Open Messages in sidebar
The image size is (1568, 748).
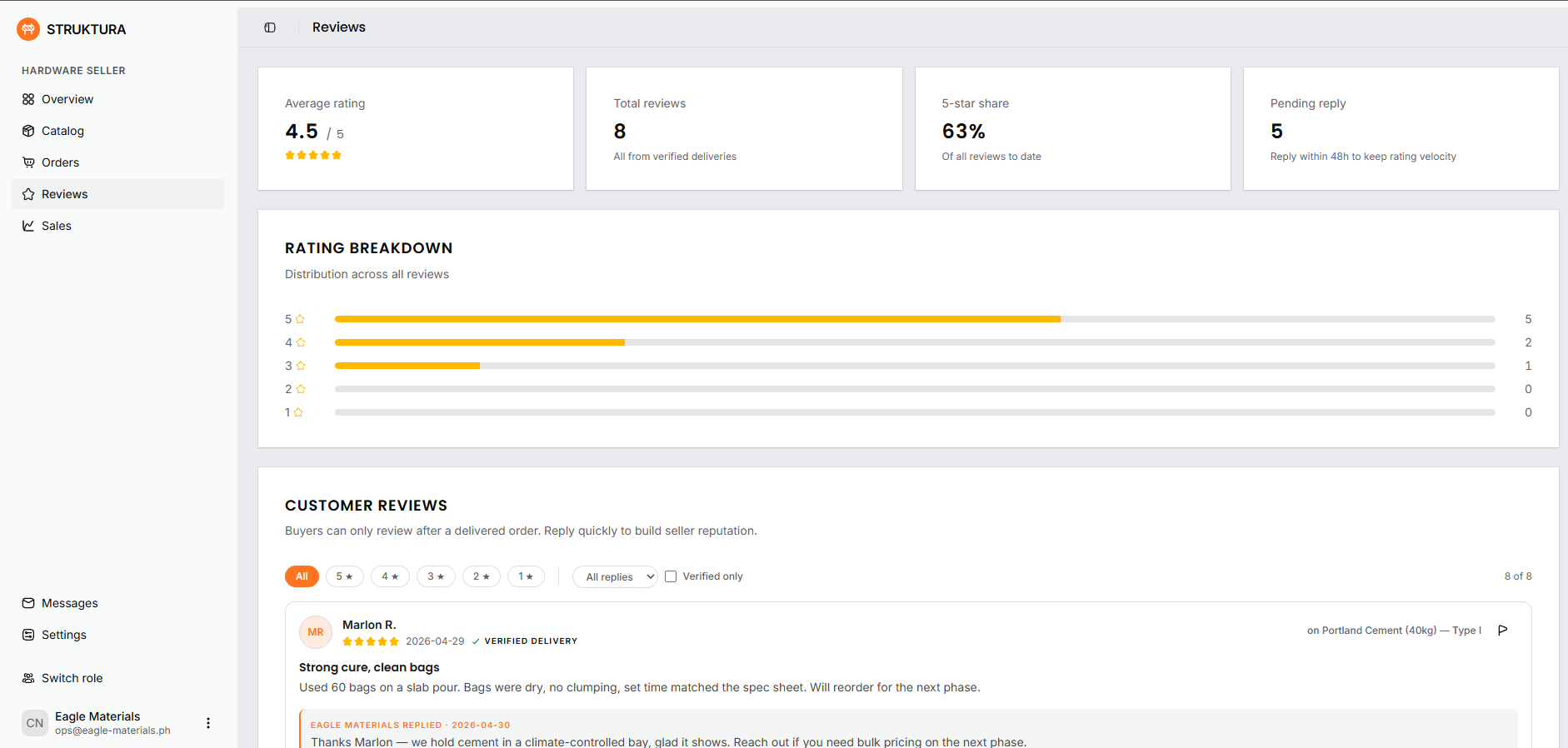pyautogui.click(x=118, y=603)
